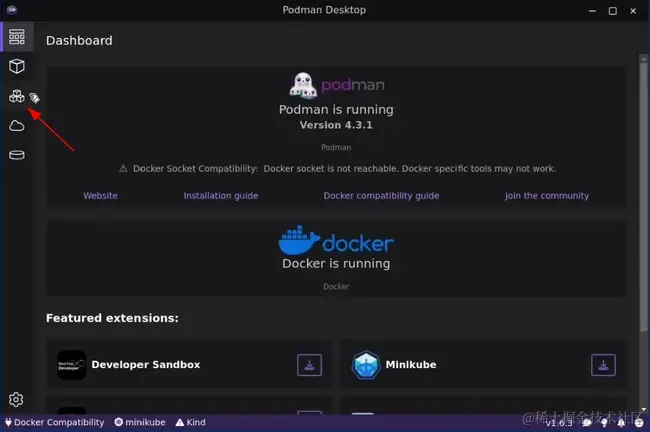The height and width of the screenshot is (432, 650).
Task: Click the scrollbar down arrow
Action: [x=643, y=410]
